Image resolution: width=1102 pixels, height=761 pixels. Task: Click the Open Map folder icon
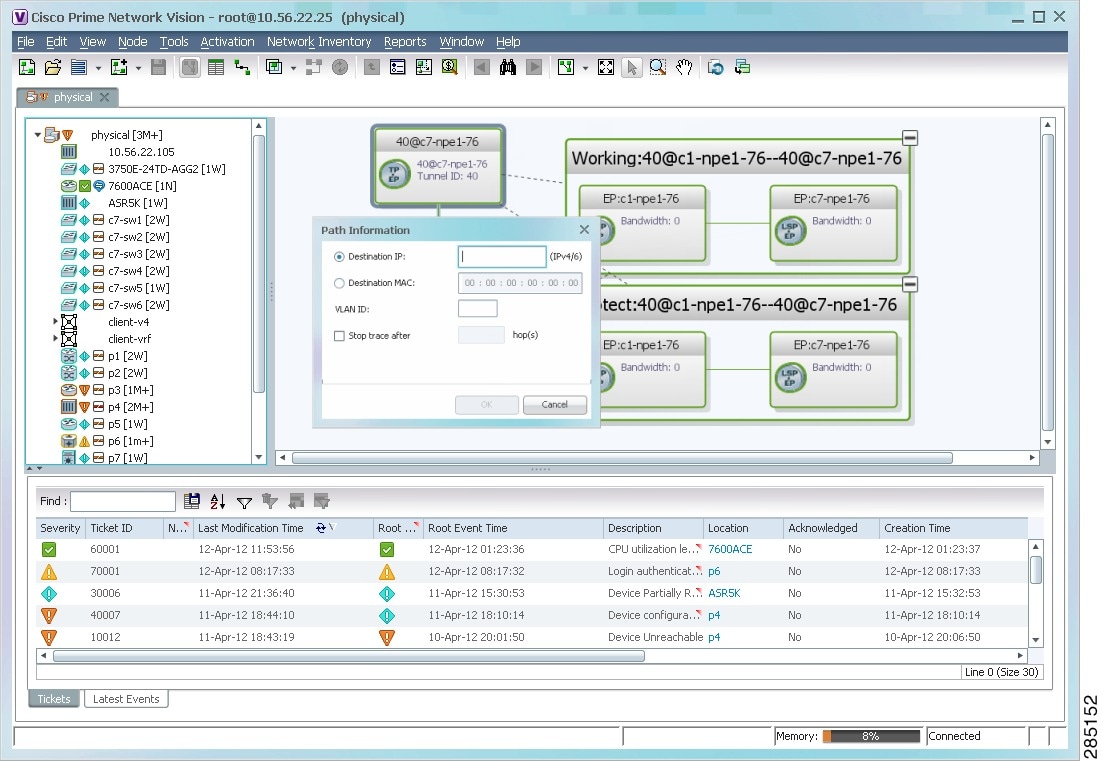[x=53, y=67]
